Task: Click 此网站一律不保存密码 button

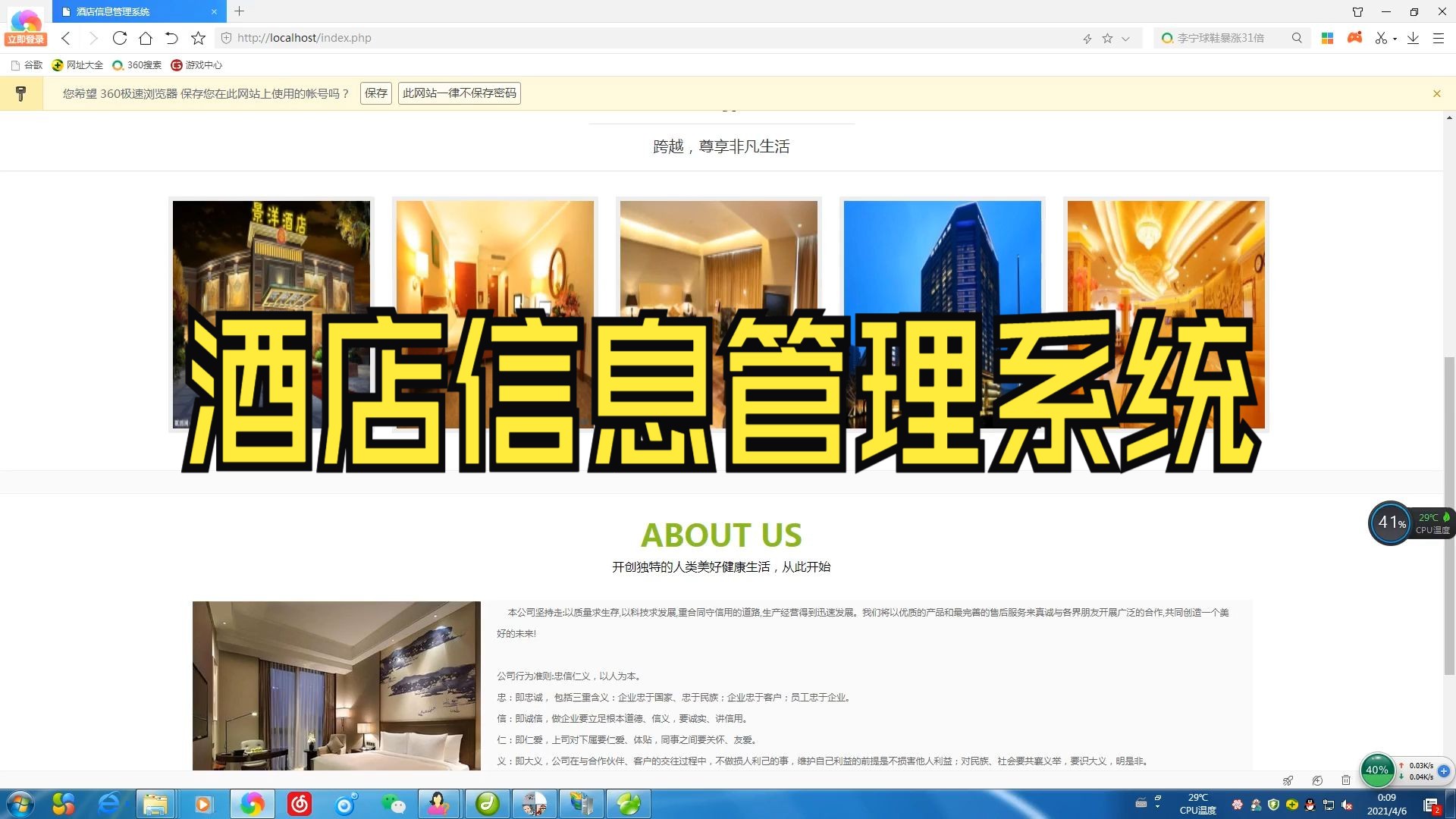Action: click(460, 93)
